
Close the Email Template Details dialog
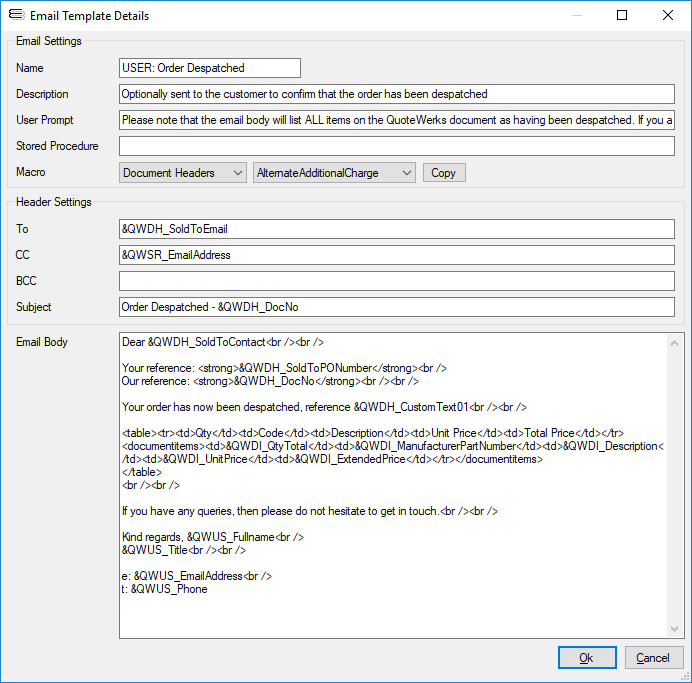coord(667,16)
